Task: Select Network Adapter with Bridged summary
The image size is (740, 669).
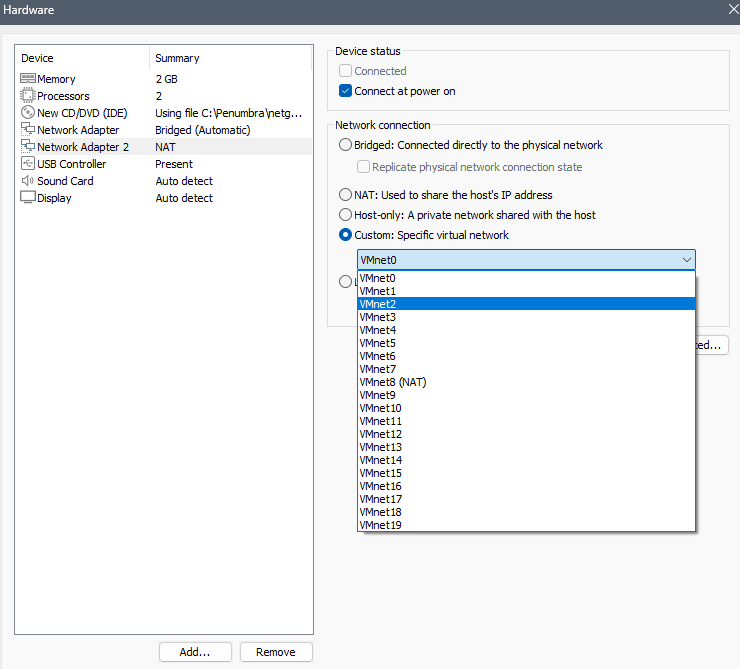Action: [x=164, y=130]
